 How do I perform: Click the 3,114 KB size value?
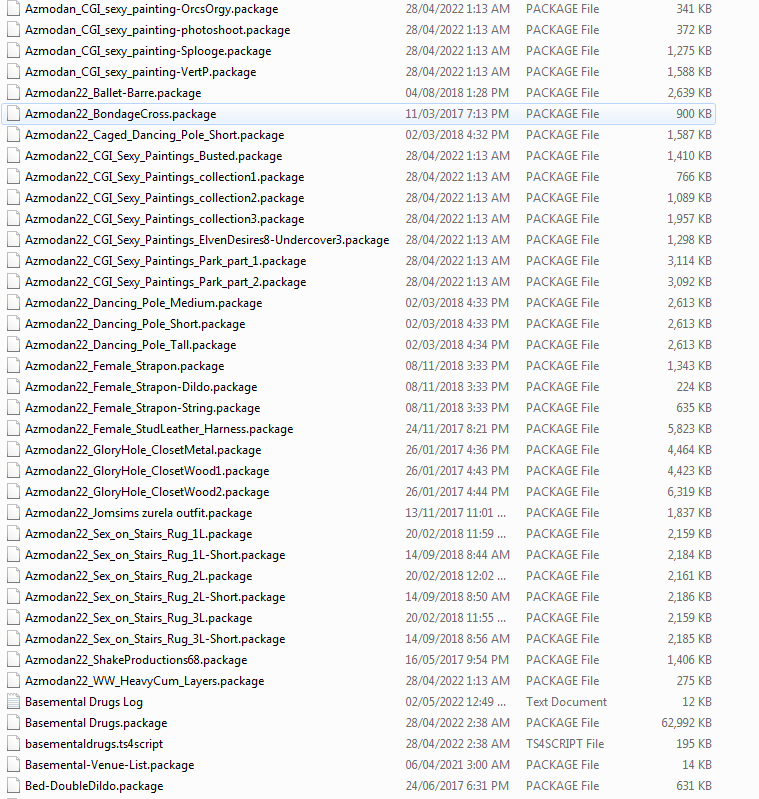(x=689, y=260)
